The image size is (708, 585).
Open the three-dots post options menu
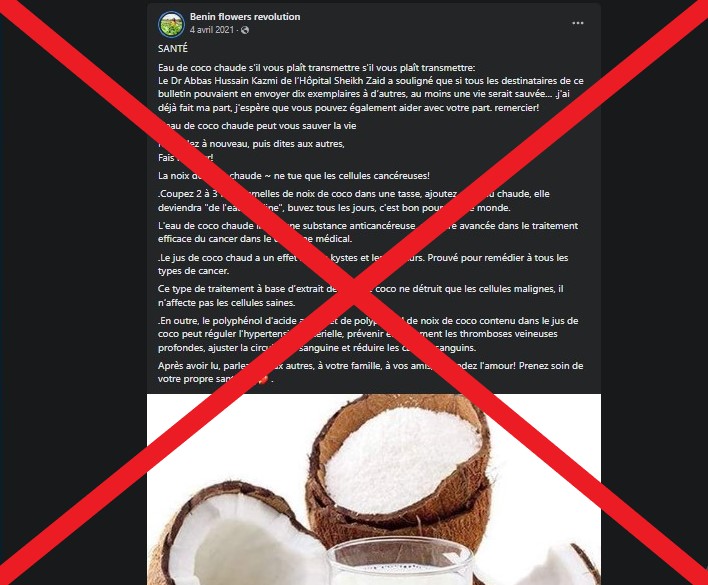578,23
